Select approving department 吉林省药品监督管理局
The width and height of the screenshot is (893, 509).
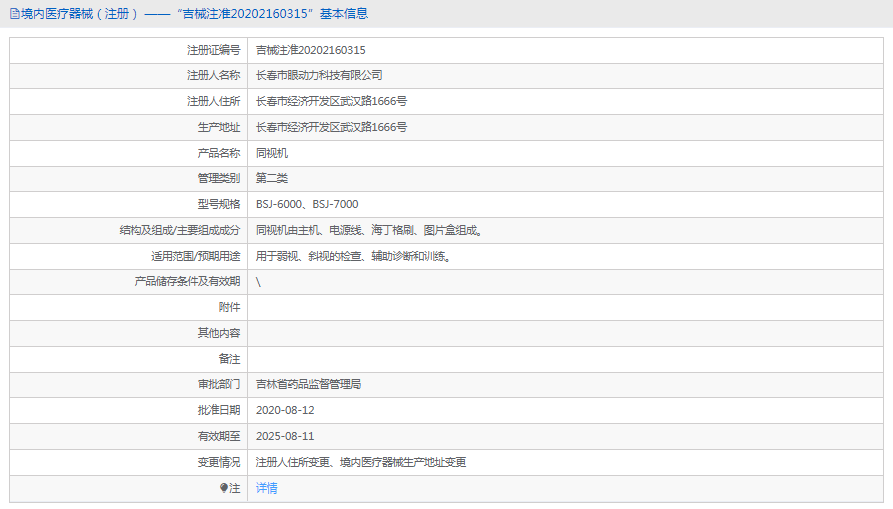(308, 384)
